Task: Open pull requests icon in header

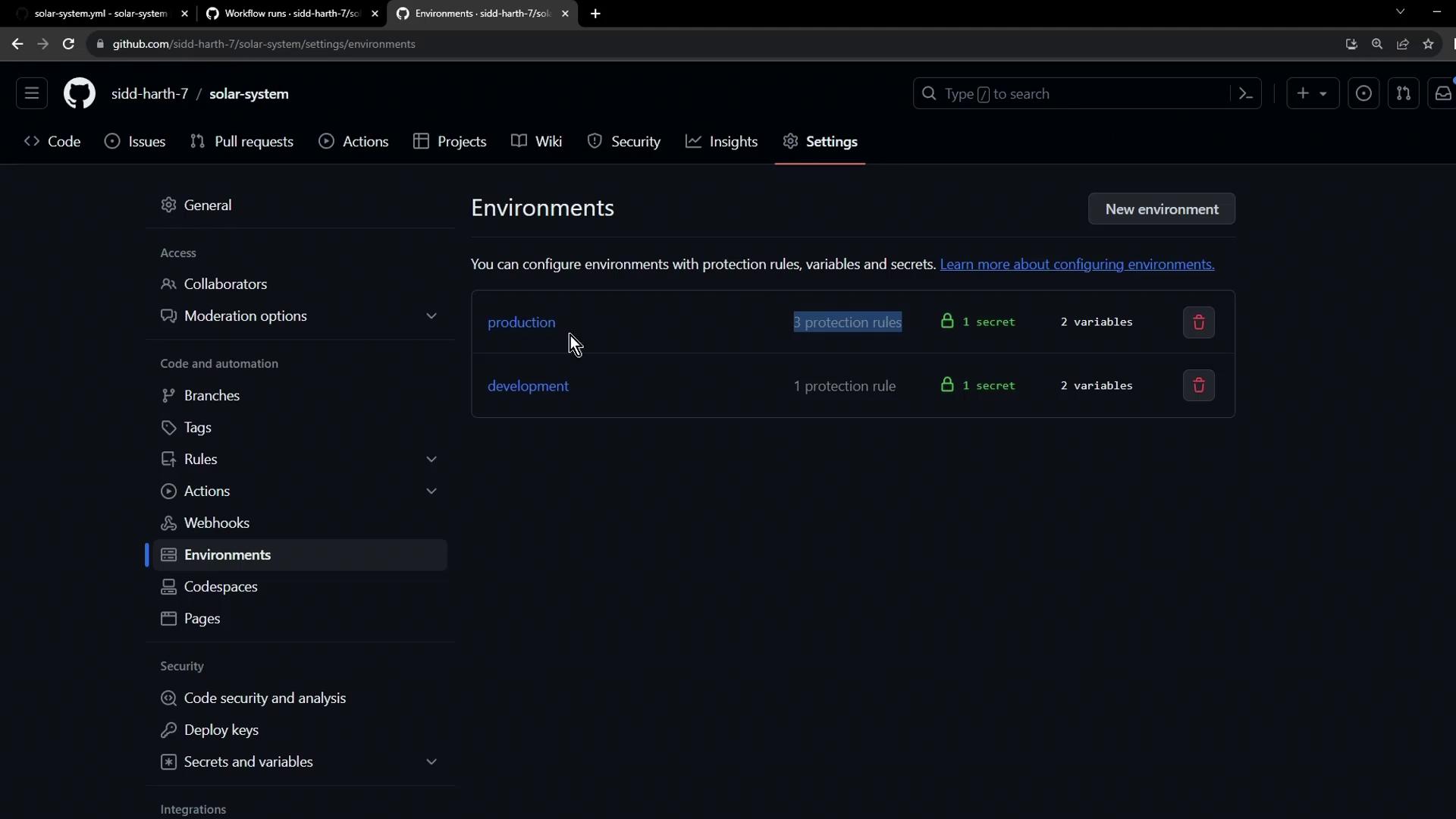Action: click(x=1403, y=94)
